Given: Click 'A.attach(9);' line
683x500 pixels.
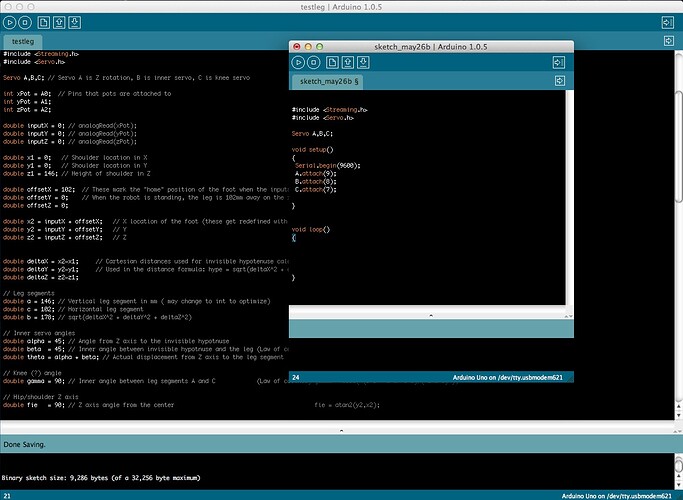Looking at the screenshot, I should pyautogui.click(x=316, y=174).
